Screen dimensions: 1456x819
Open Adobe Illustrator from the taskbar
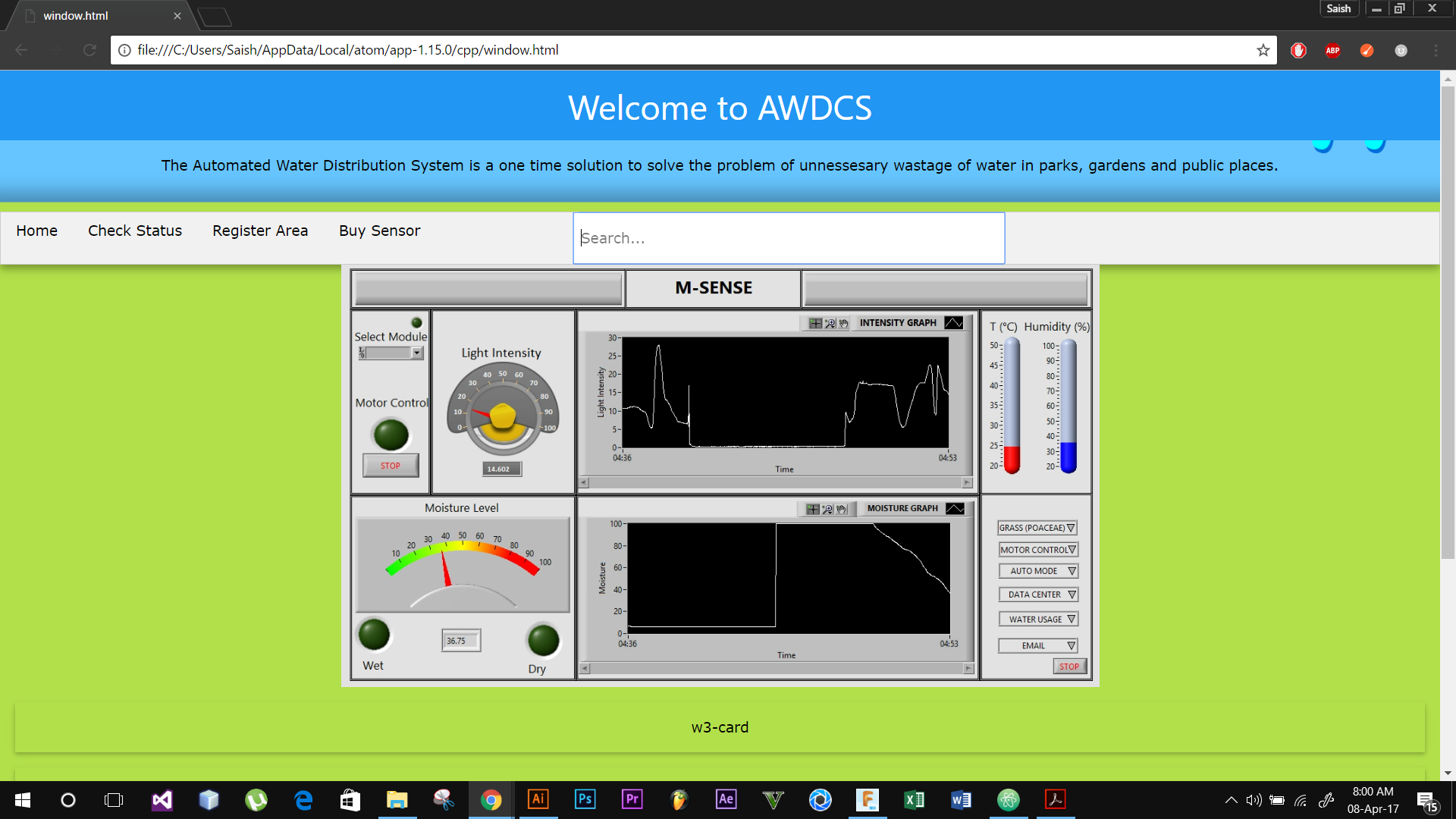point(538,799)
